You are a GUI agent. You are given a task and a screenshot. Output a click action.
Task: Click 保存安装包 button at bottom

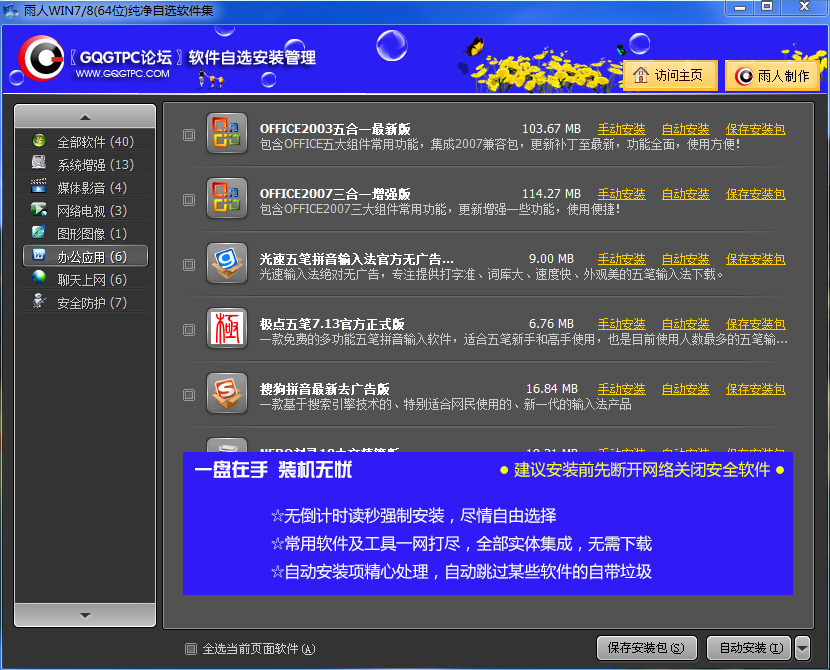[646, 648]
